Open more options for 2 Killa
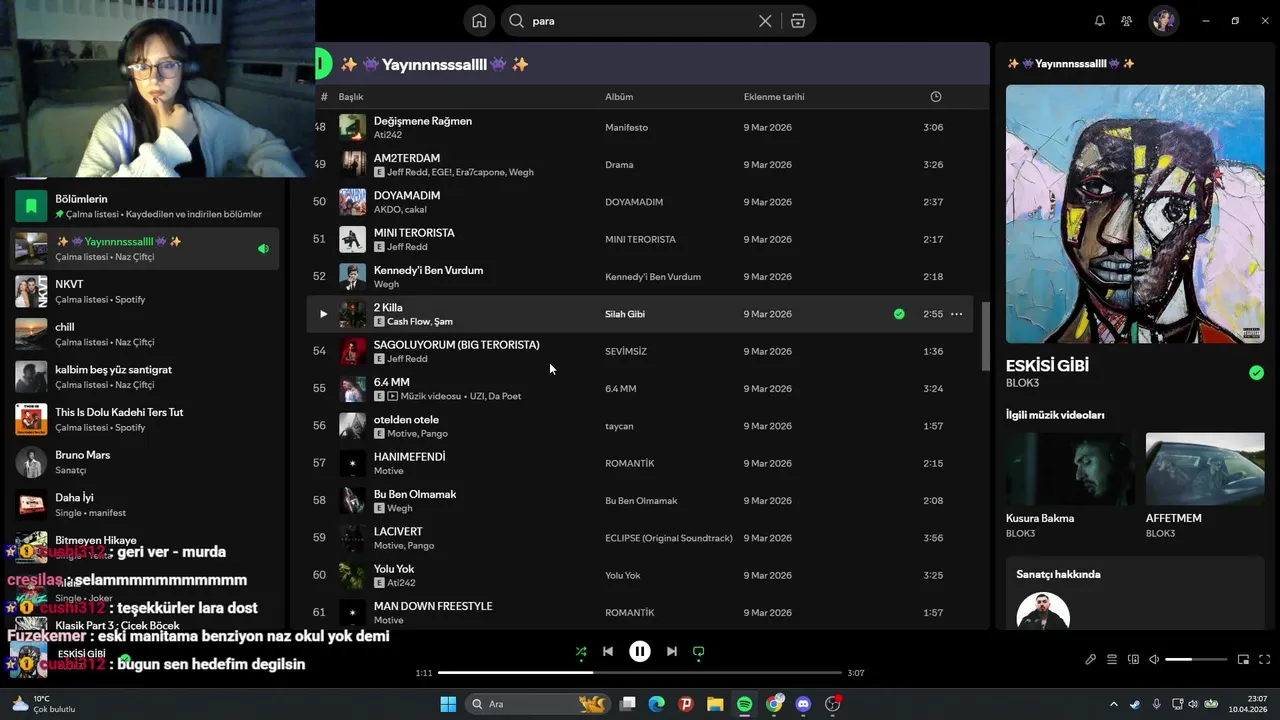The width and height of the screenshot is (1280, 720). [956, 314]
